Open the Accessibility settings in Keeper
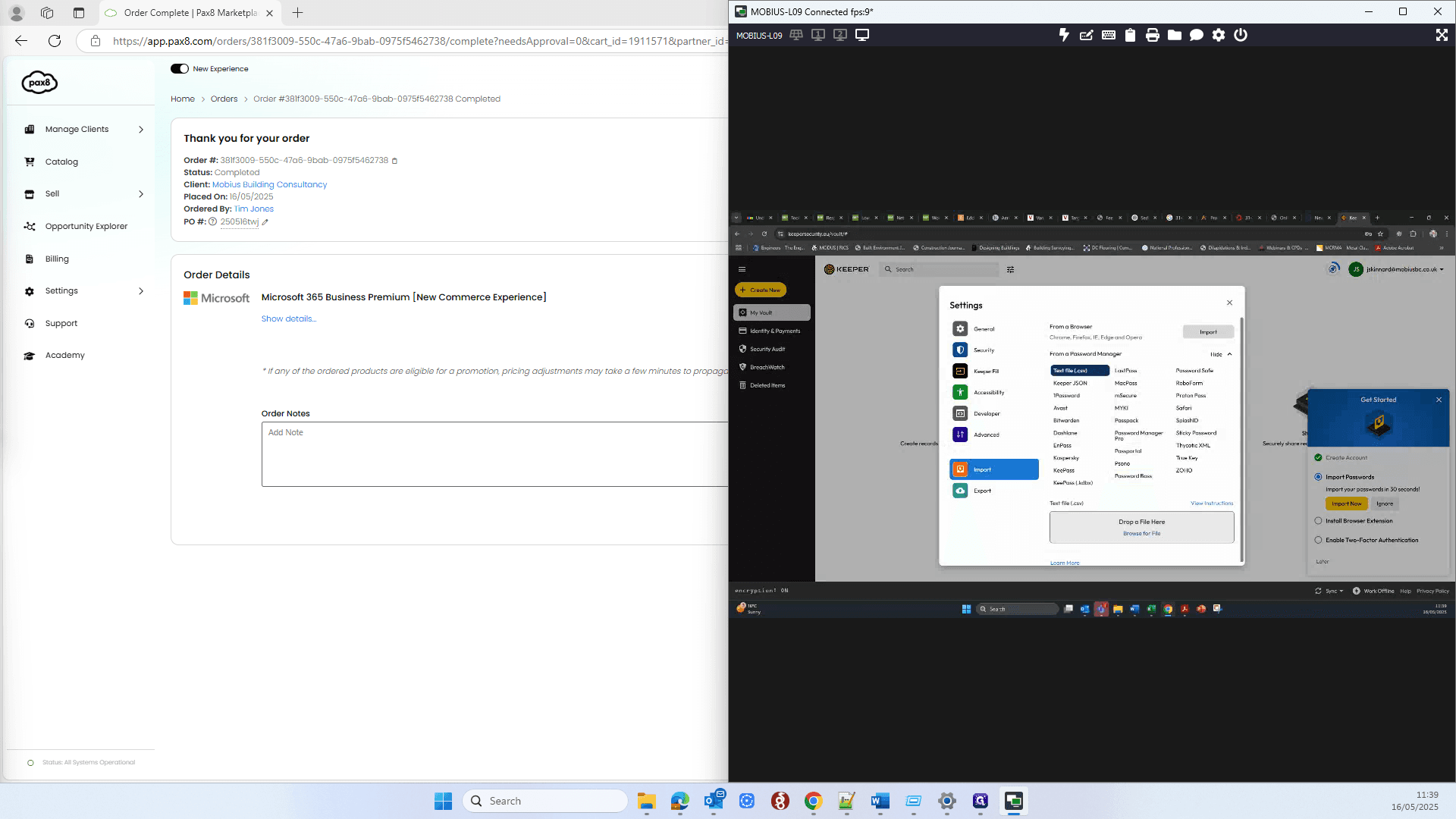 point(994,393)
